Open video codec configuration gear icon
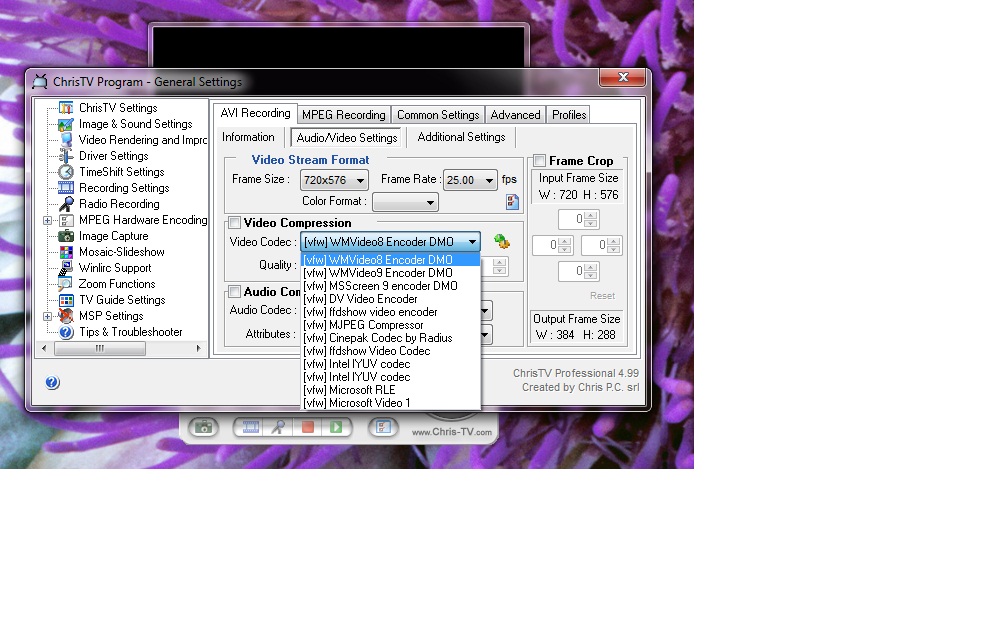The height and width of the screenshot is (630, 1008). pyautogui.click(x=501, y=242)
